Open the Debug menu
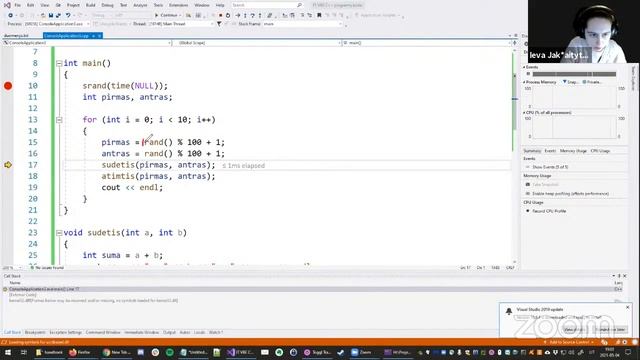This screenshot has width=640, height=360. [107, 5]
